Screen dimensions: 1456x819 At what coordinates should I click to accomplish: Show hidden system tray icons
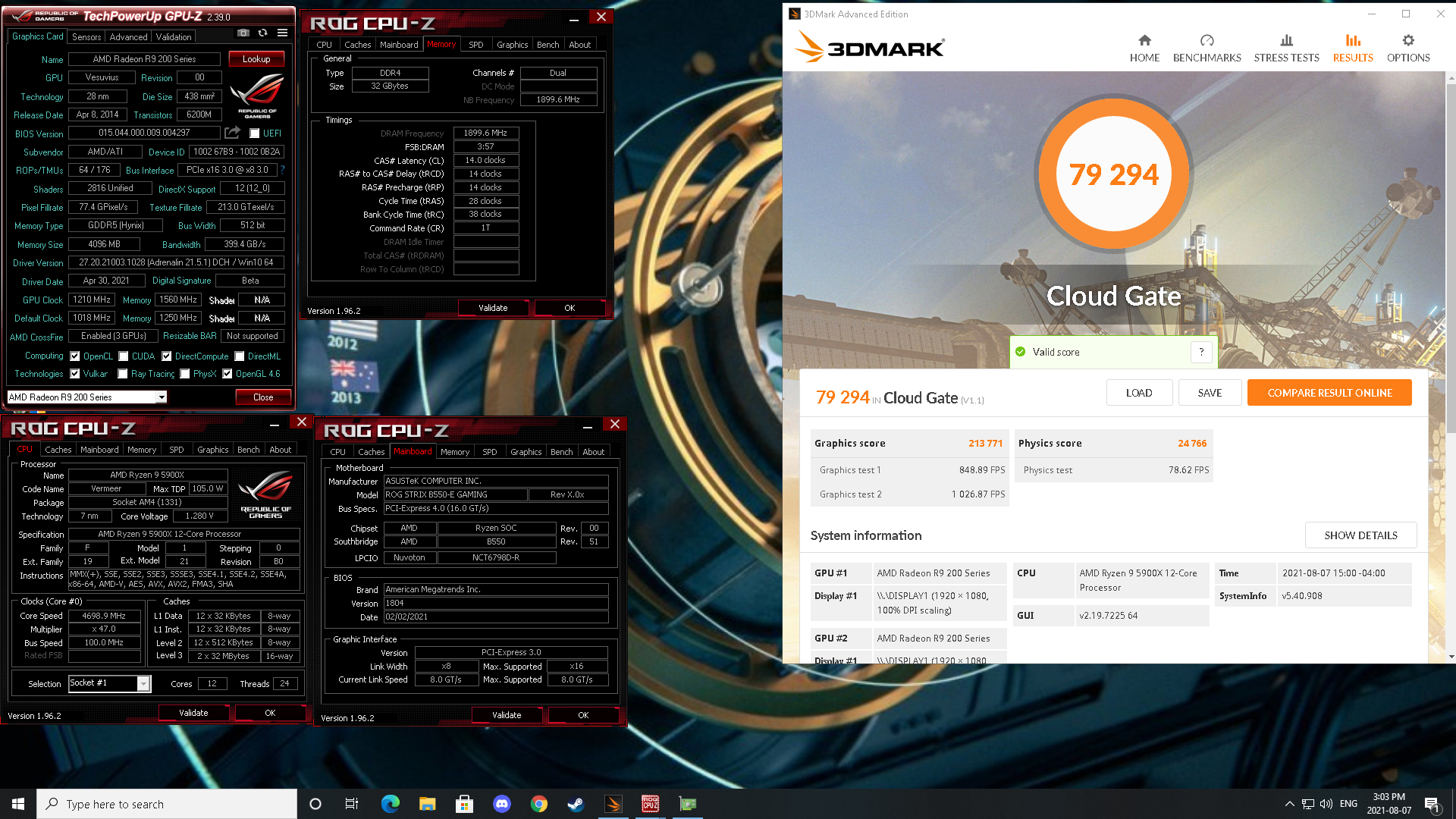(x=1289, y=804)
